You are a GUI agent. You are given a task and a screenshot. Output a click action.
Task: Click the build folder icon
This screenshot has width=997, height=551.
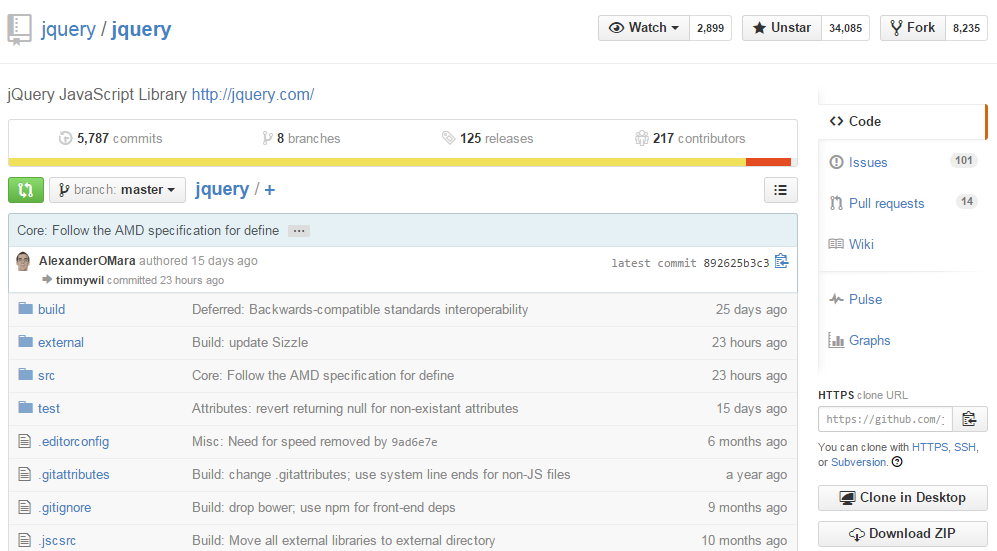point(25,309)
